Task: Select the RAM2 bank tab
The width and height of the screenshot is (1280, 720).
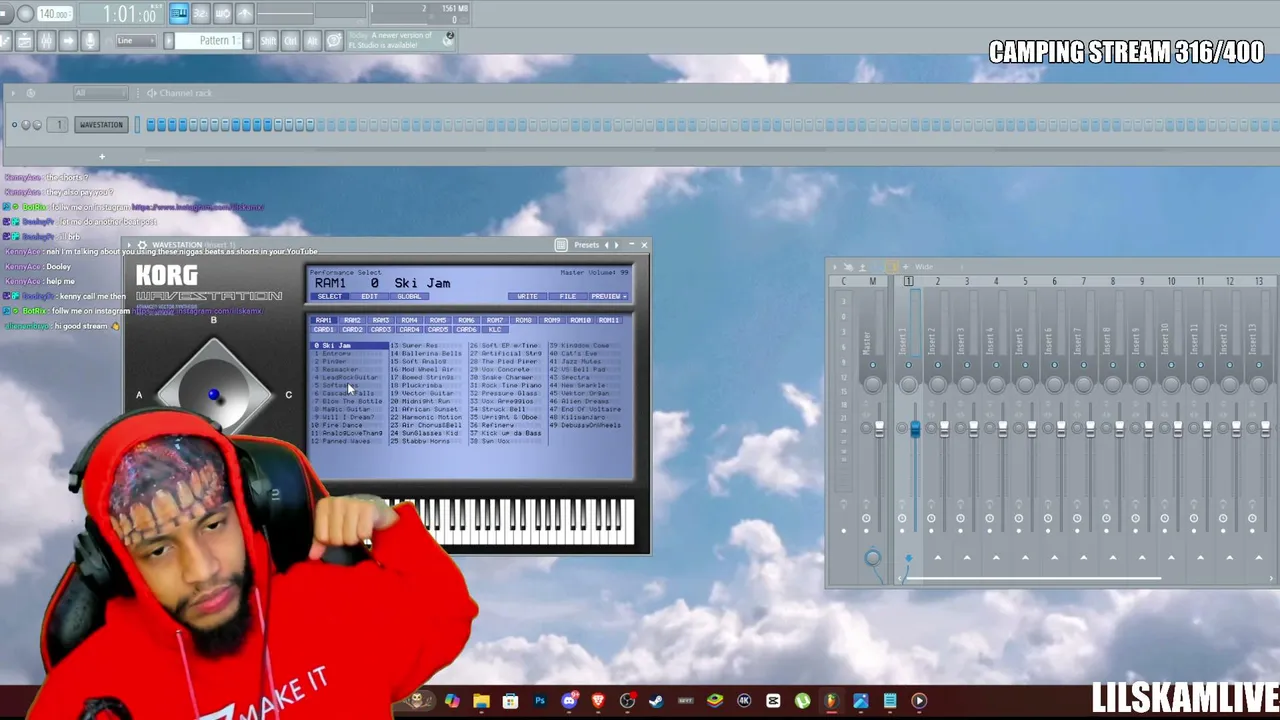Action: point(352,320)
